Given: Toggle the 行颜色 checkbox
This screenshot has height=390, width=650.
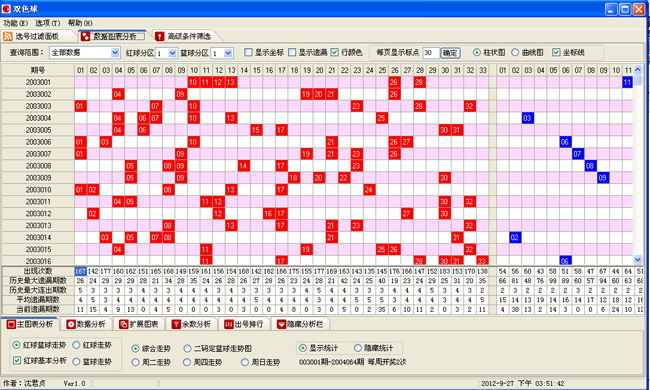Looking at the screenshot, I should 335,52.
